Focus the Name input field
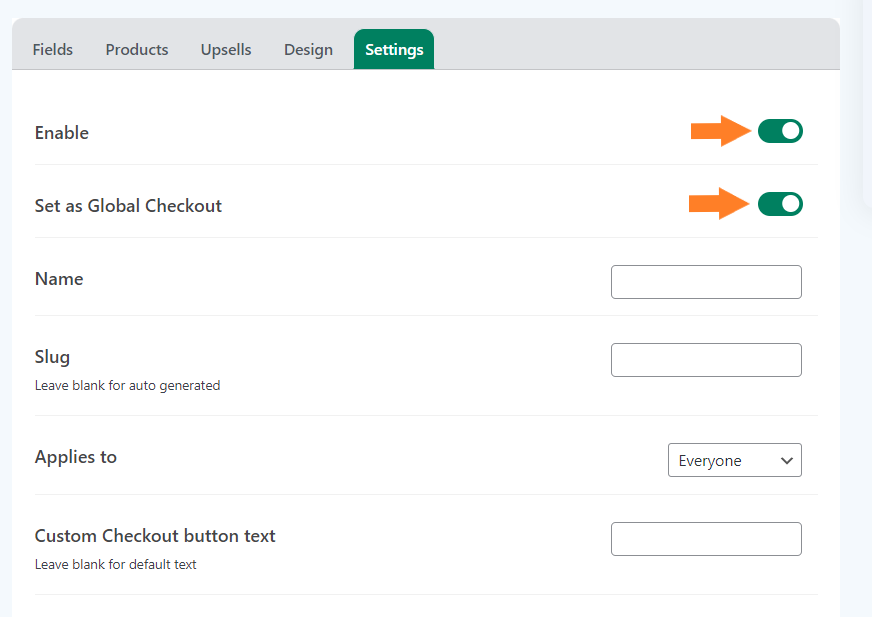This screenshot has height=617, width=872. coord(706,282)
